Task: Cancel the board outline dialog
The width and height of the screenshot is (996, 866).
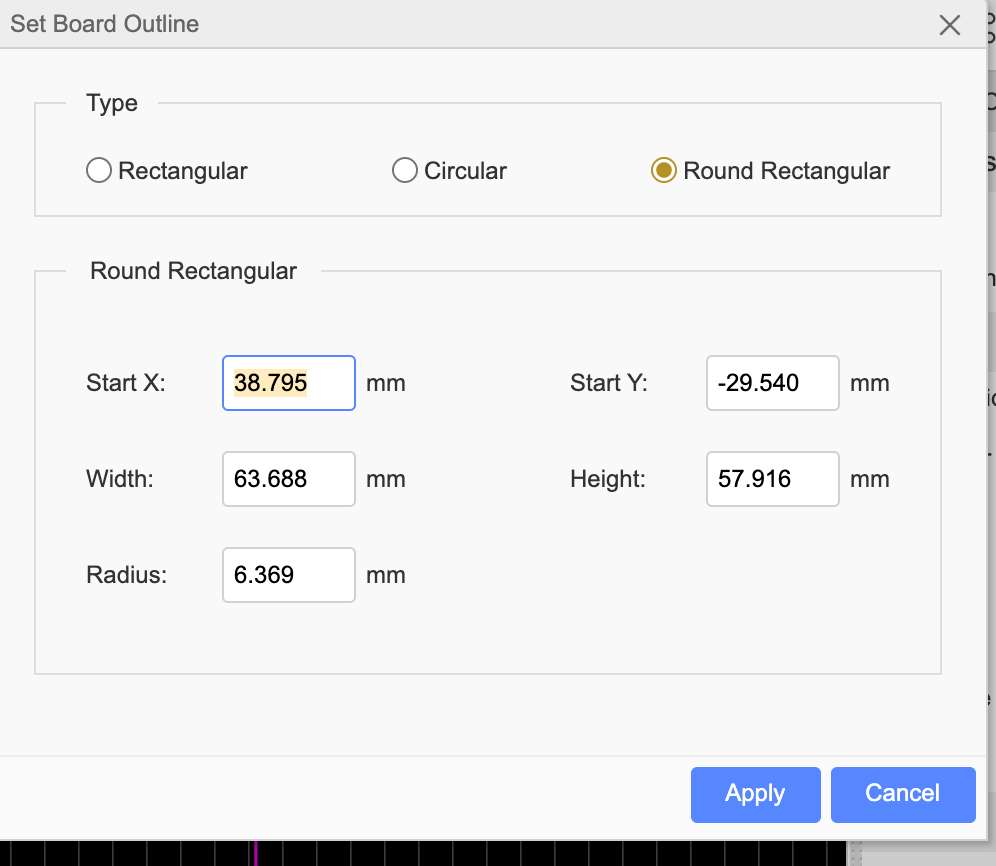Action: [x=902, y=794]
